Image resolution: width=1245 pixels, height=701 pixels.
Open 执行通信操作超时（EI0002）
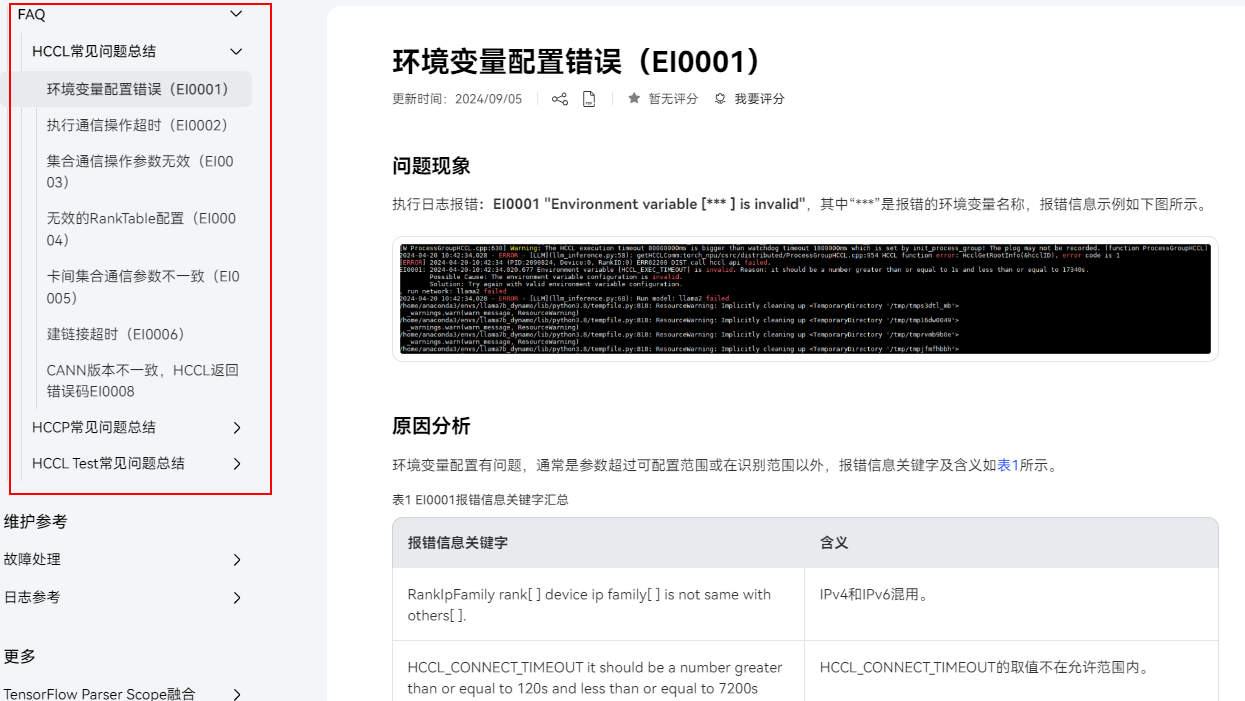pyautogui.click(x=138, y=125)
